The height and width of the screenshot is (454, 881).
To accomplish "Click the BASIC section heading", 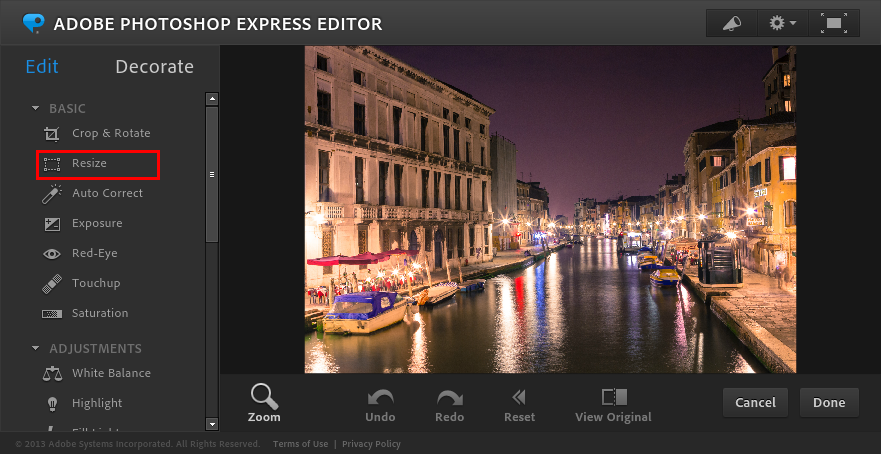I will point(67,108).
